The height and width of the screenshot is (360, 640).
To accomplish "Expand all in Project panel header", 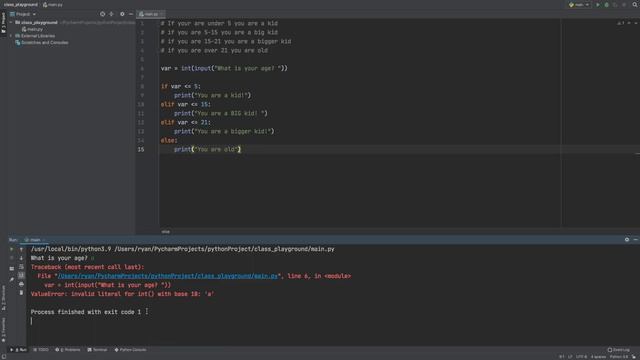I will [111, 14].
